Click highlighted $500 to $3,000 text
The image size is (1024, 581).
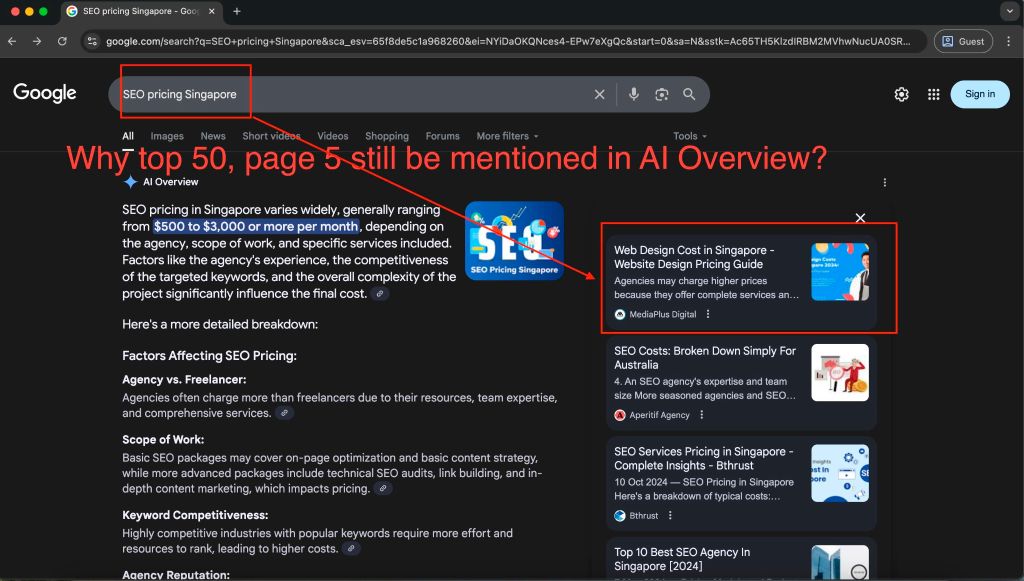coord(255,227)
